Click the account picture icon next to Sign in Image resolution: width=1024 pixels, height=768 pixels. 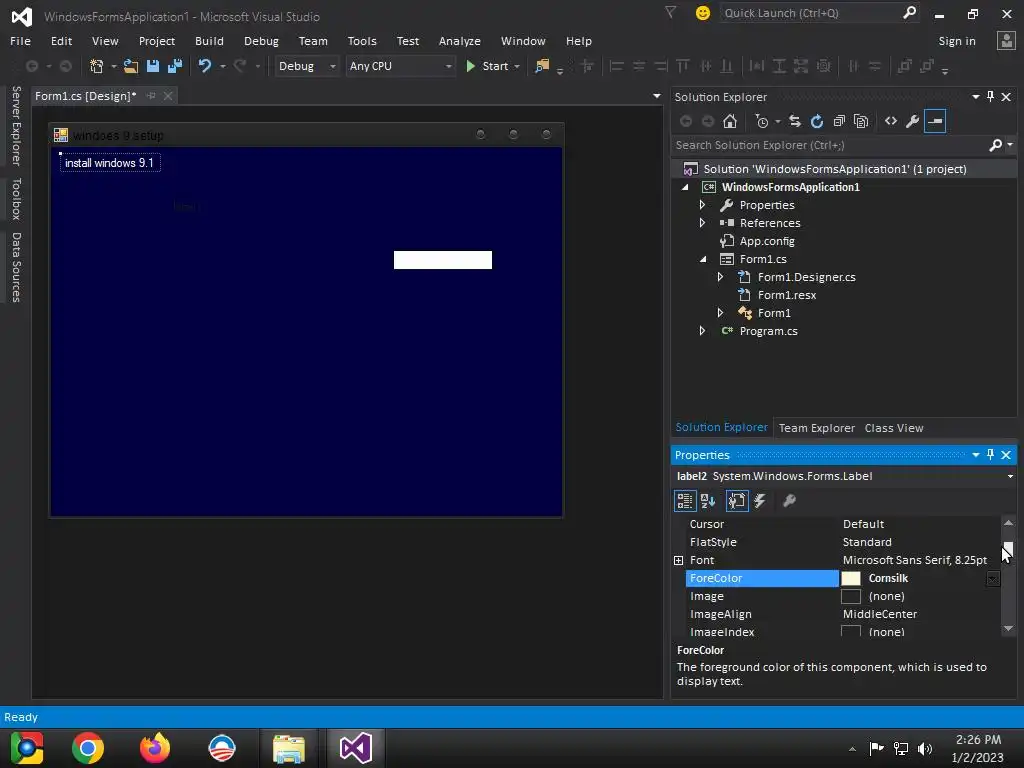(1006, 40)
